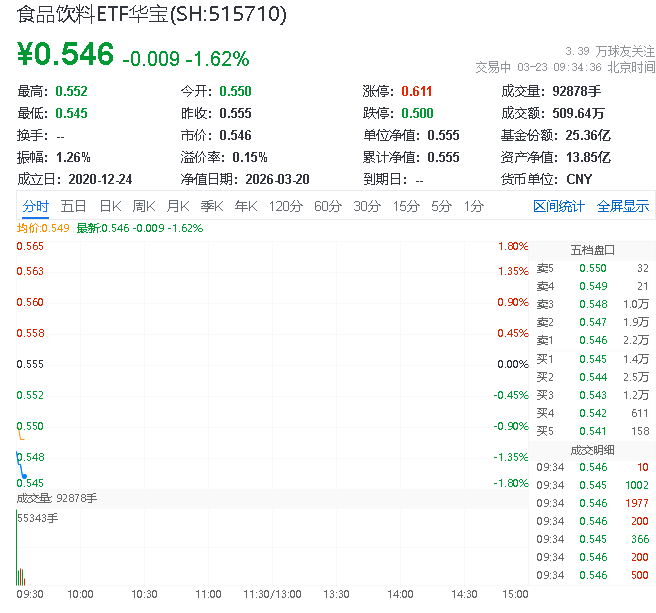Screen dimensions: 656x613
Task: Switch to the 分时 chart tab
Action: point(35,206)
